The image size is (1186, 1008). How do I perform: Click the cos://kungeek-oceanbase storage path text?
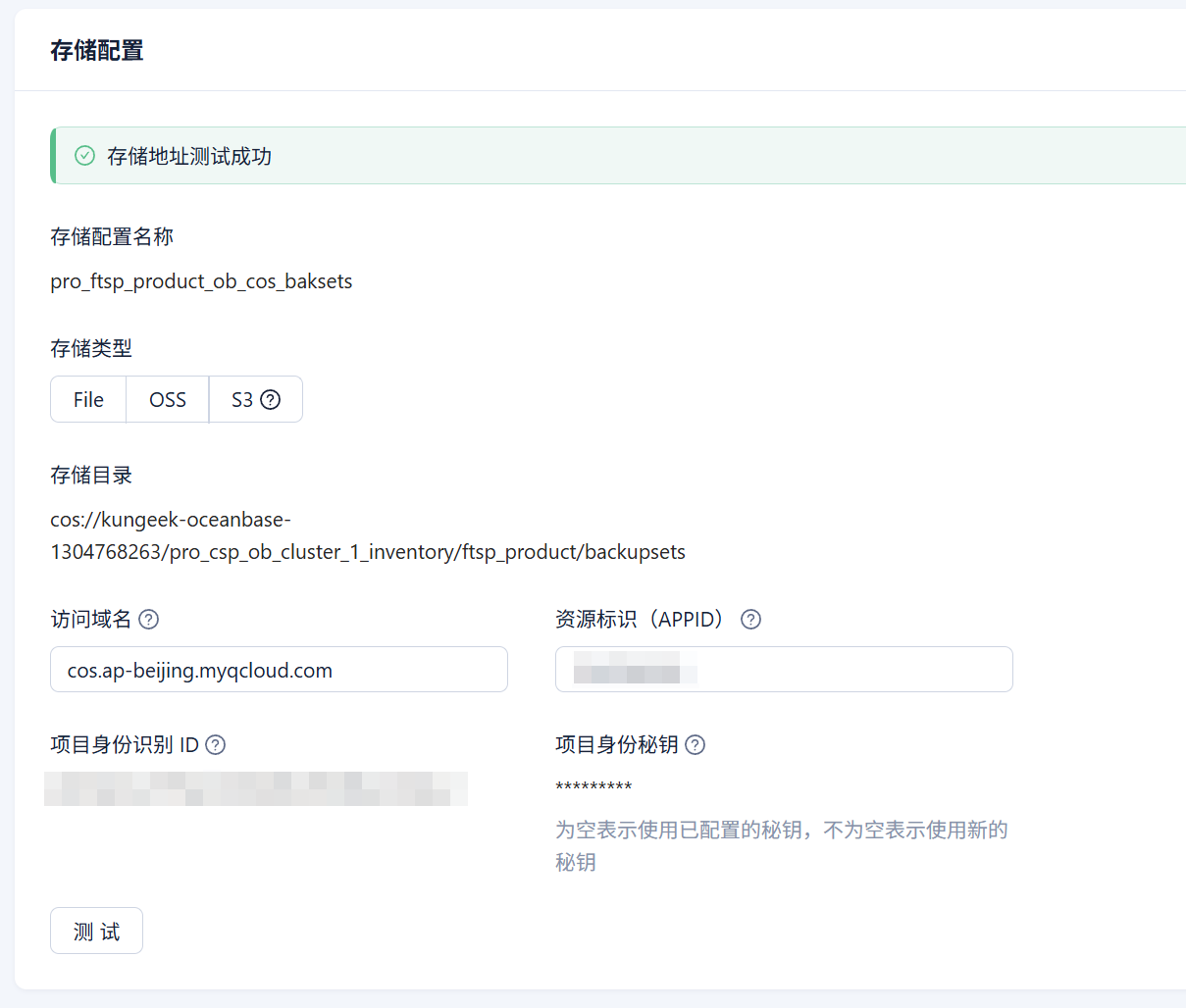(367, 536)
